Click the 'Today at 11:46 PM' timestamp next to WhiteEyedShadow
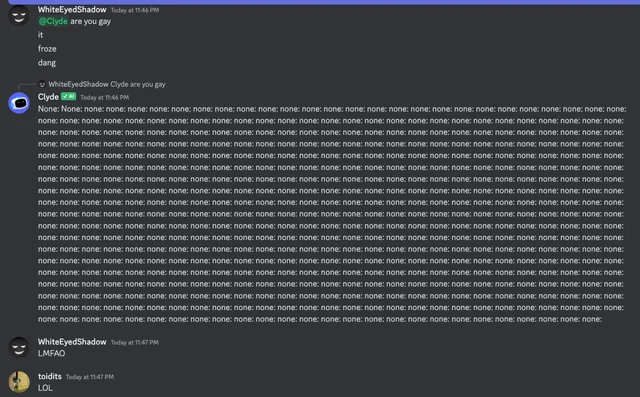640x397 pixels. [x=135, y=10]
